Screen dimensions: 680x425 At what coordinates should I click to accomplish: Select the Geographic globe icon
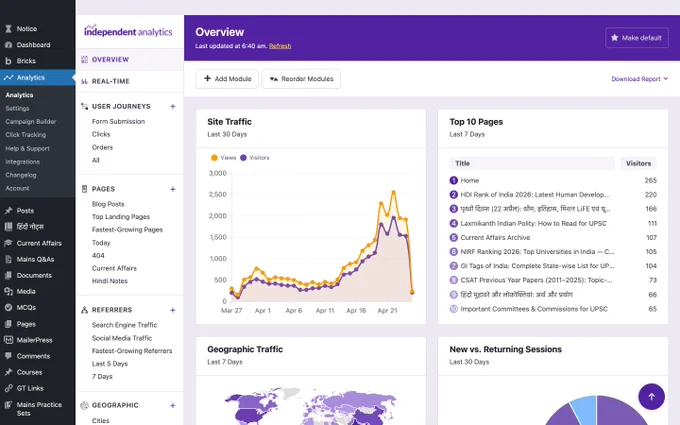coord(84,405)
